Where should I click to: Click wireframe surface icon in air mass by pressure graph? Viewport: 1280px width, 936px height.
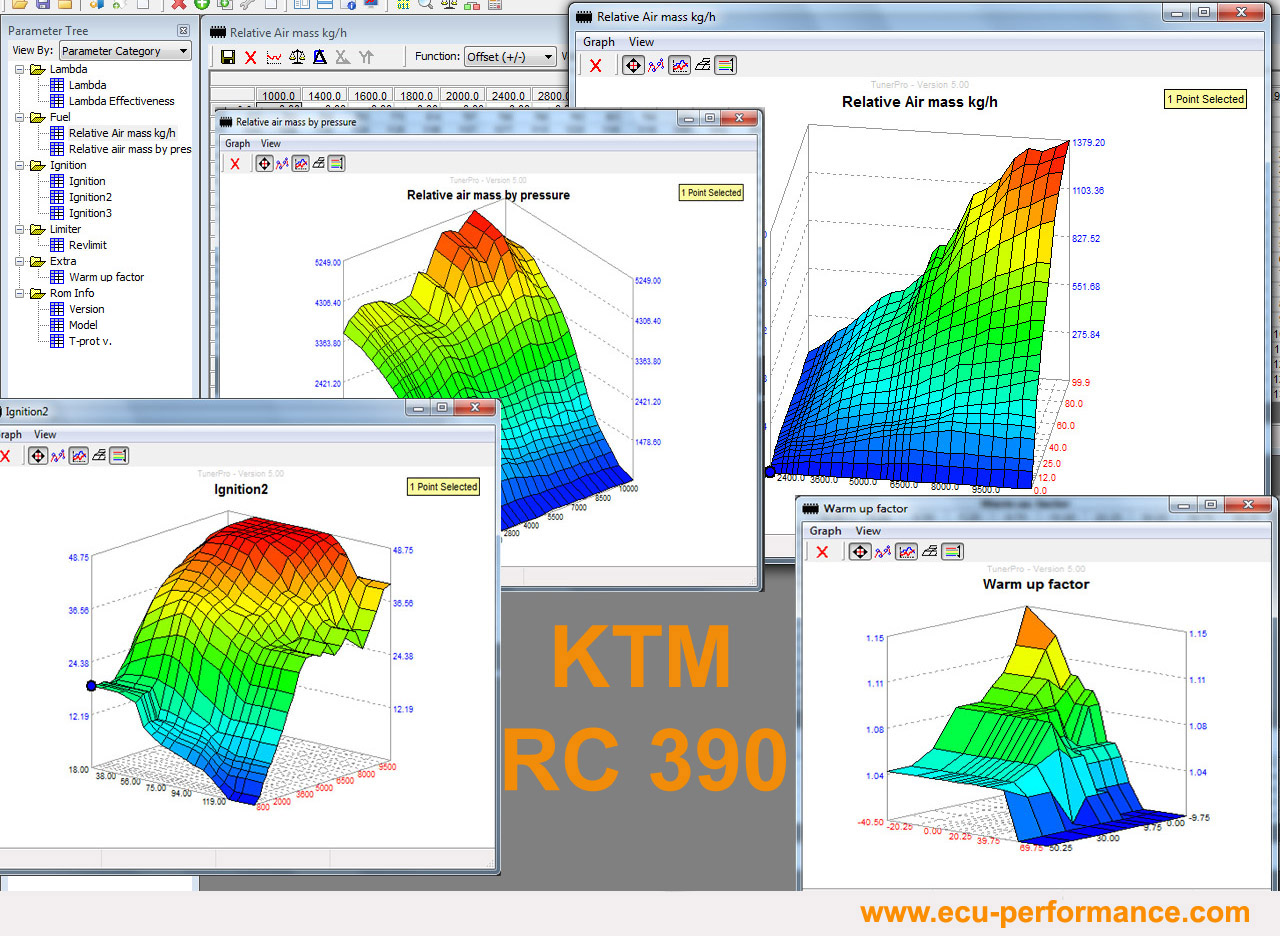tap(318, 163)
